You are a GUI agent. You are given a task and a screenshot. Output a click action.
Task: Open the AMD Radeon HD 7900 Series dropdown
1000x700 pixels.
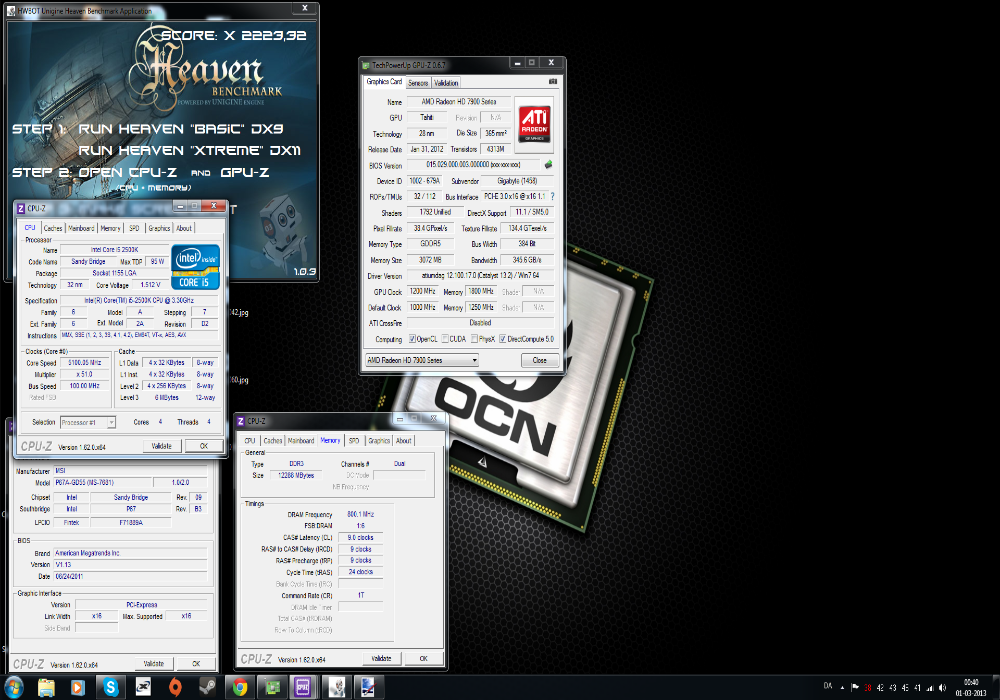point(422,360)
